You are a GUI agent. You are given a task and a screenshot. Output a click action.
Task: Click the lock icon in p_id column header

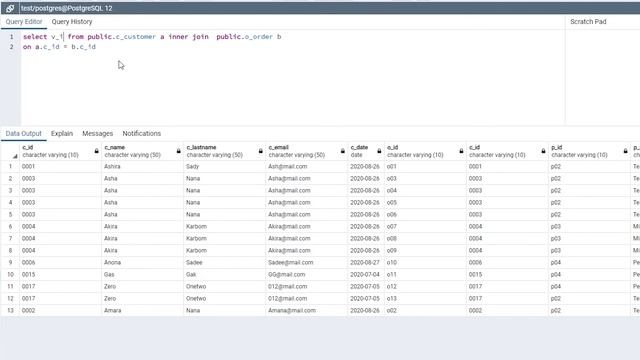coord(625,151)
